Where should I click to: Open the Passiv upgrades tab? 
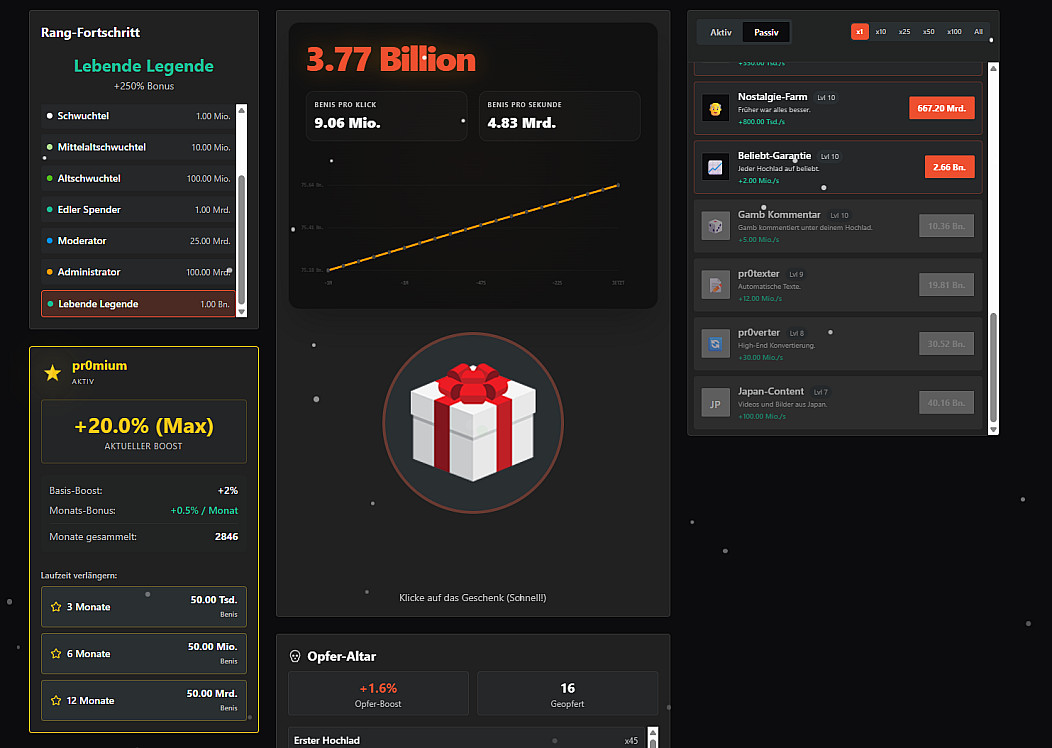[x=766, y=33]
